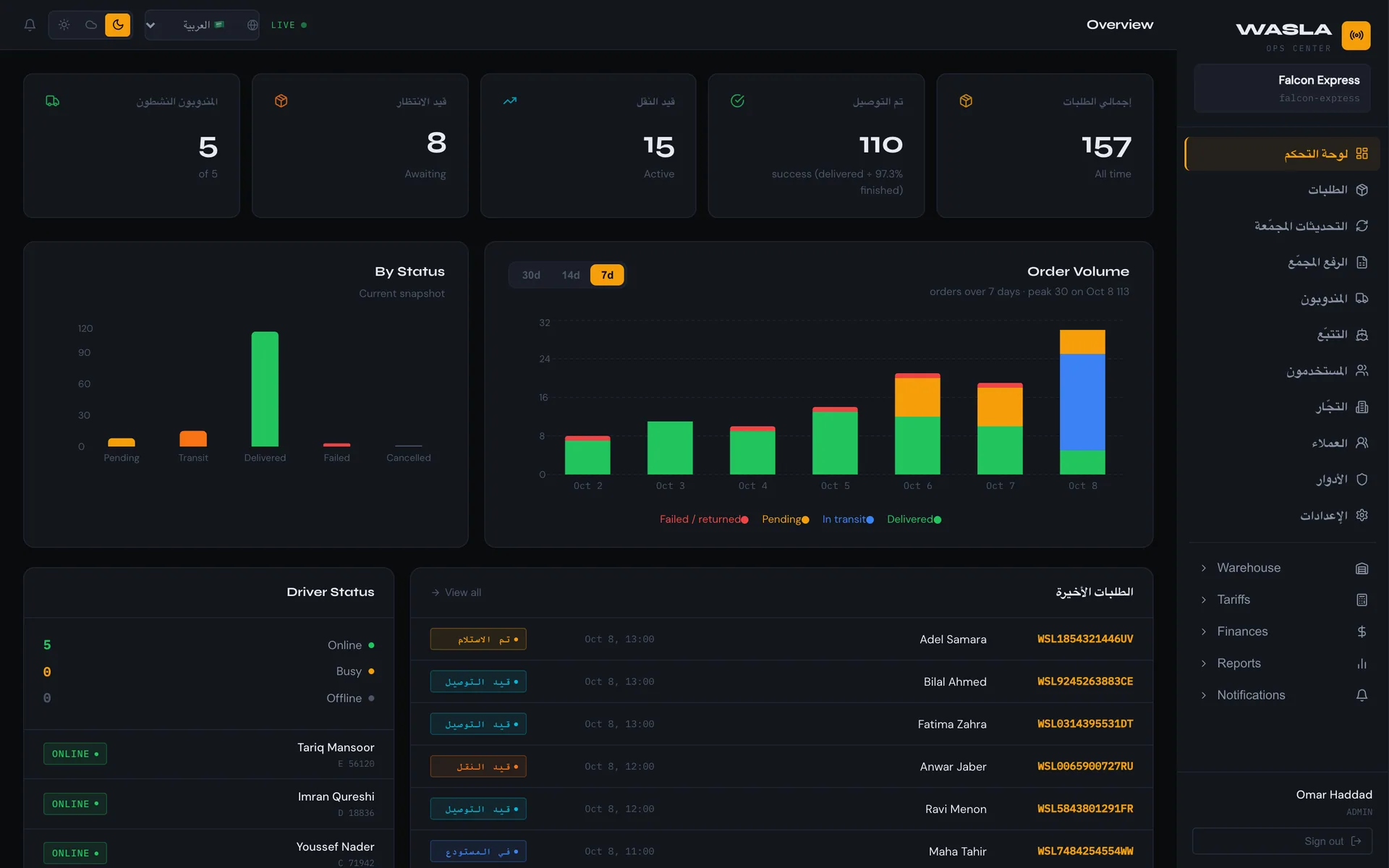Switch chart range to 30d
This screenshot has width=1389, height=868.
[x=531, y=275]
